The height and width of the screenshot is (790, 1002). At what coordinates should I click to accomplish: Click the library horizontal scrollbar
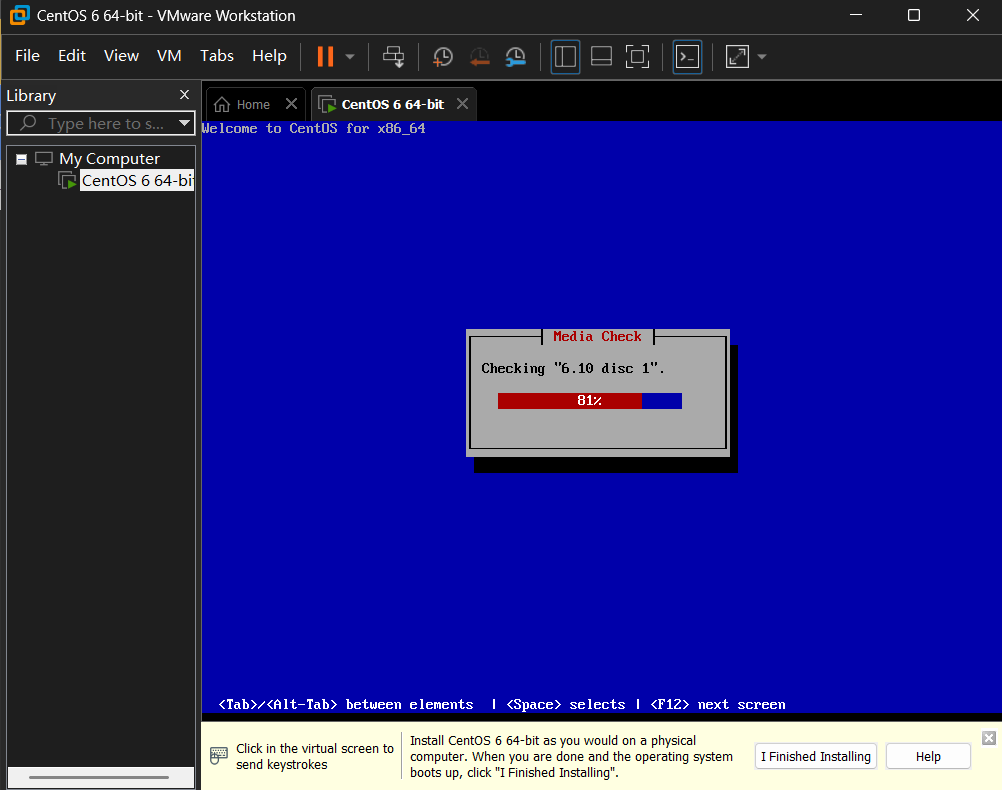(x=98, y=777)
